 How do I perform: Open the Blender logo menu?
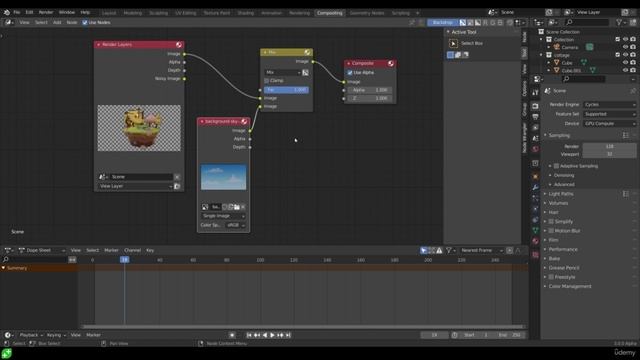coord(7,12)
